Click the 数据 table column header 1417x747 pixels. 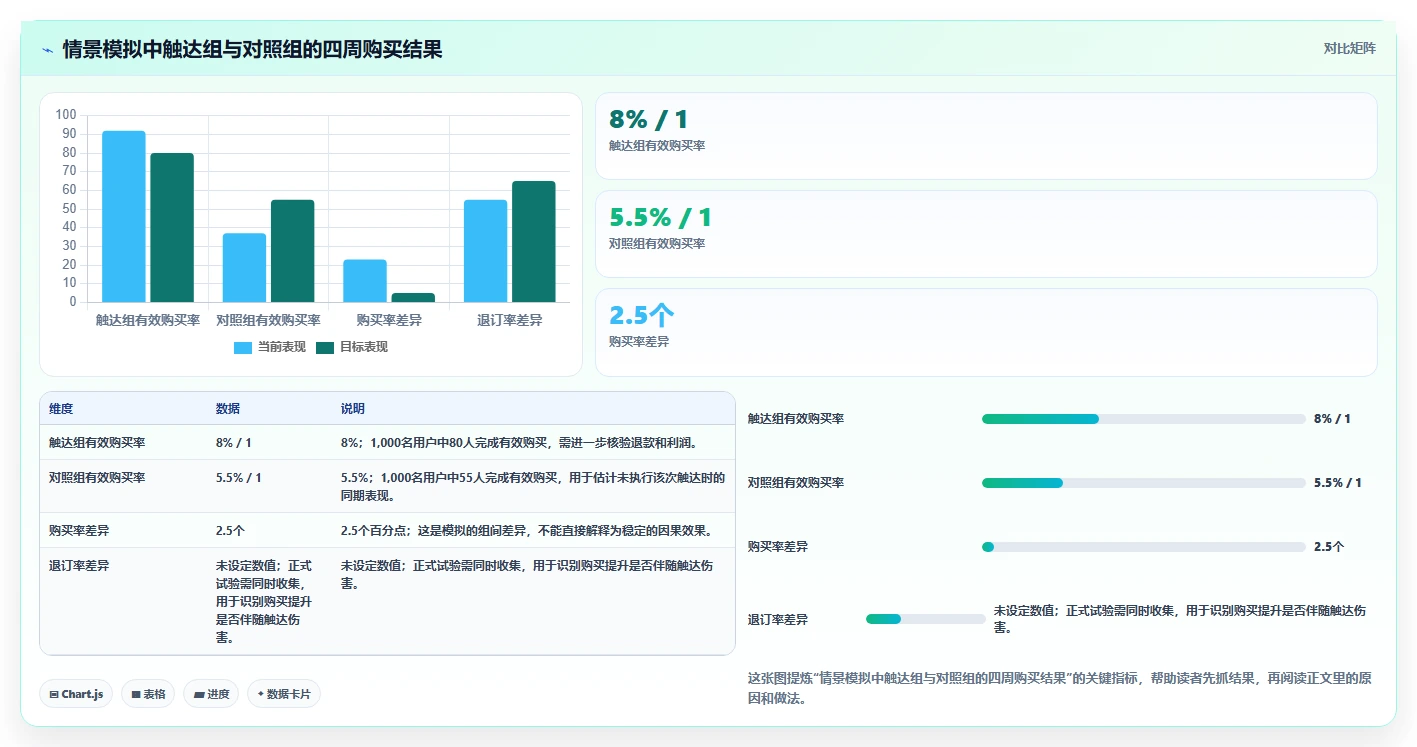(x=228, y=409)
